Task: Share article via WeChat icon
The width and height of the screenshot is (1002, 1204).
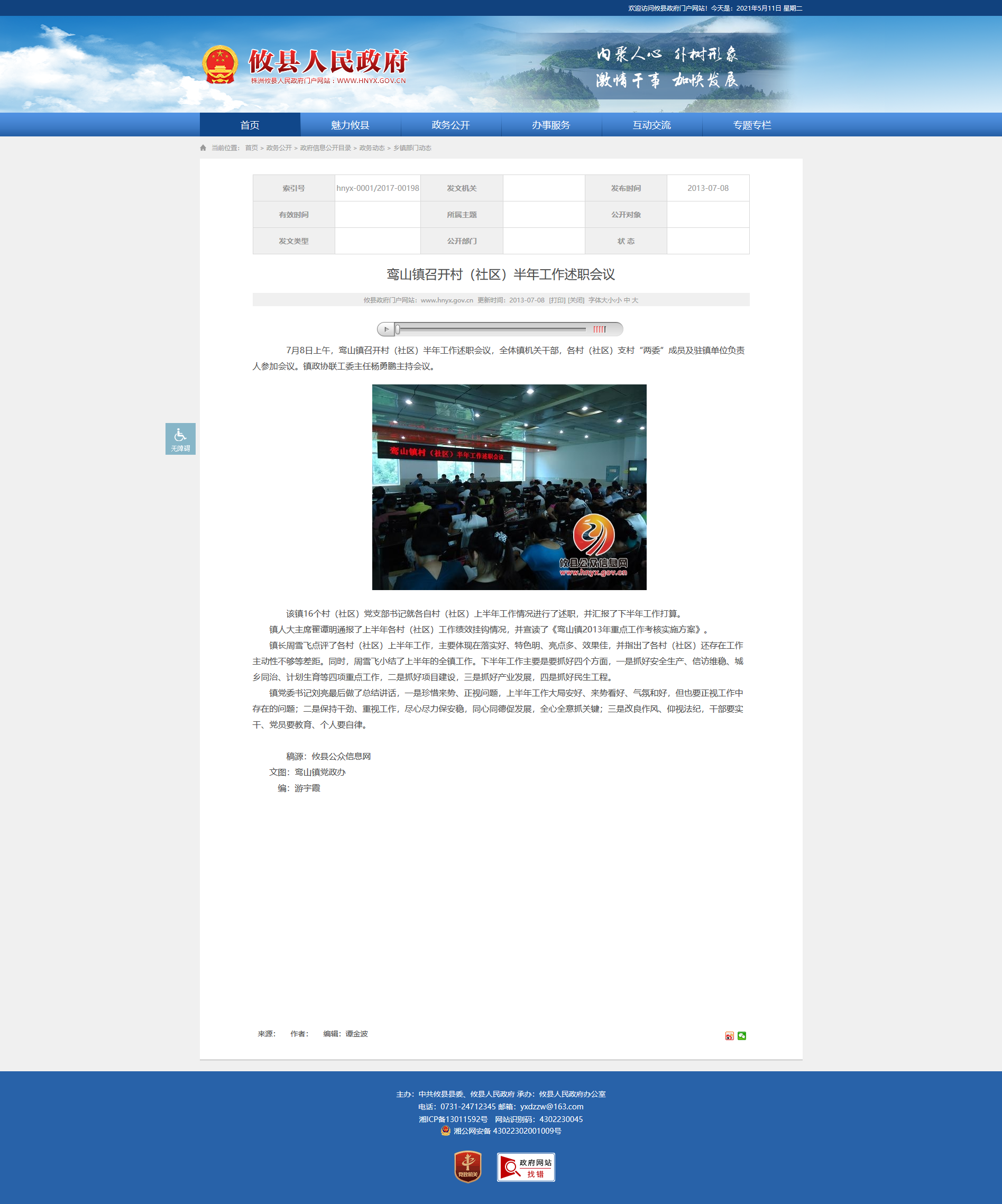Action: 742,1035
